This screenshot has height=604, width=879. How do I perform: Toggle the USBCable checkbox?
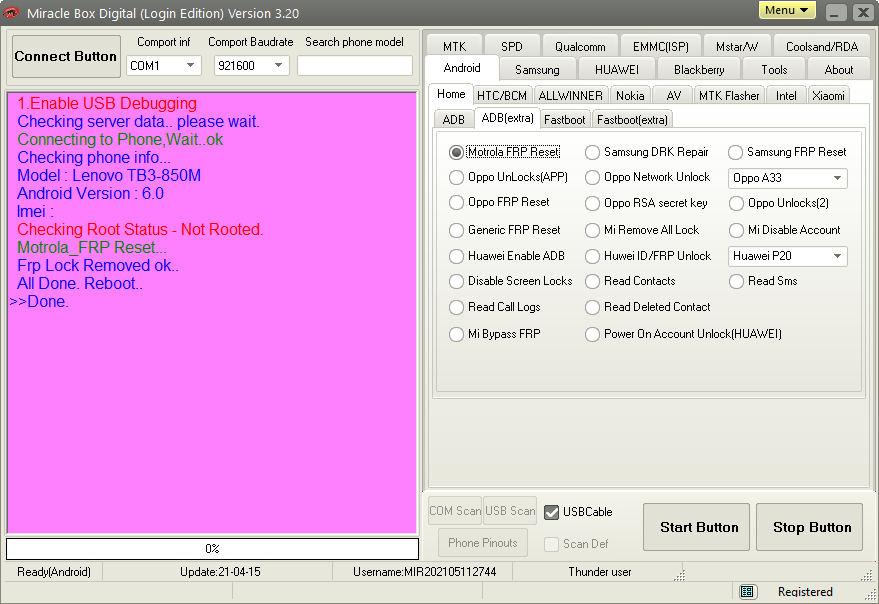tap(551, 512)
